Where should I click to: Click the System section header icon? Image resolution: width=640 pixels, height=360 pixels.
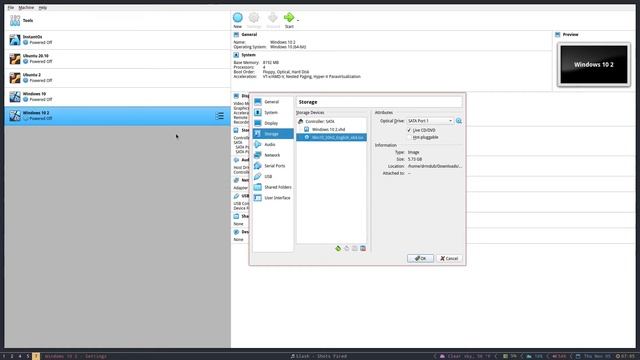pos(236,55)
